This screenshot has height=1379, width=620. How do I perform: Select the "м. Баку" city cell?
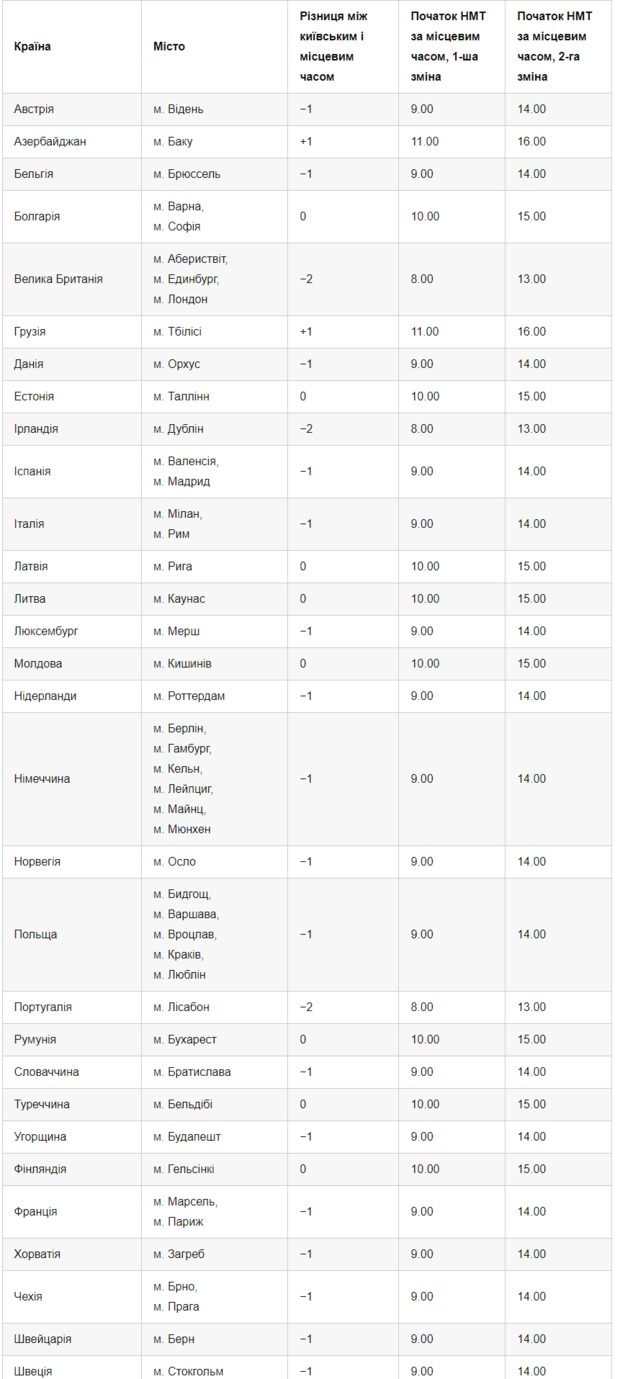tap(174, 141)
